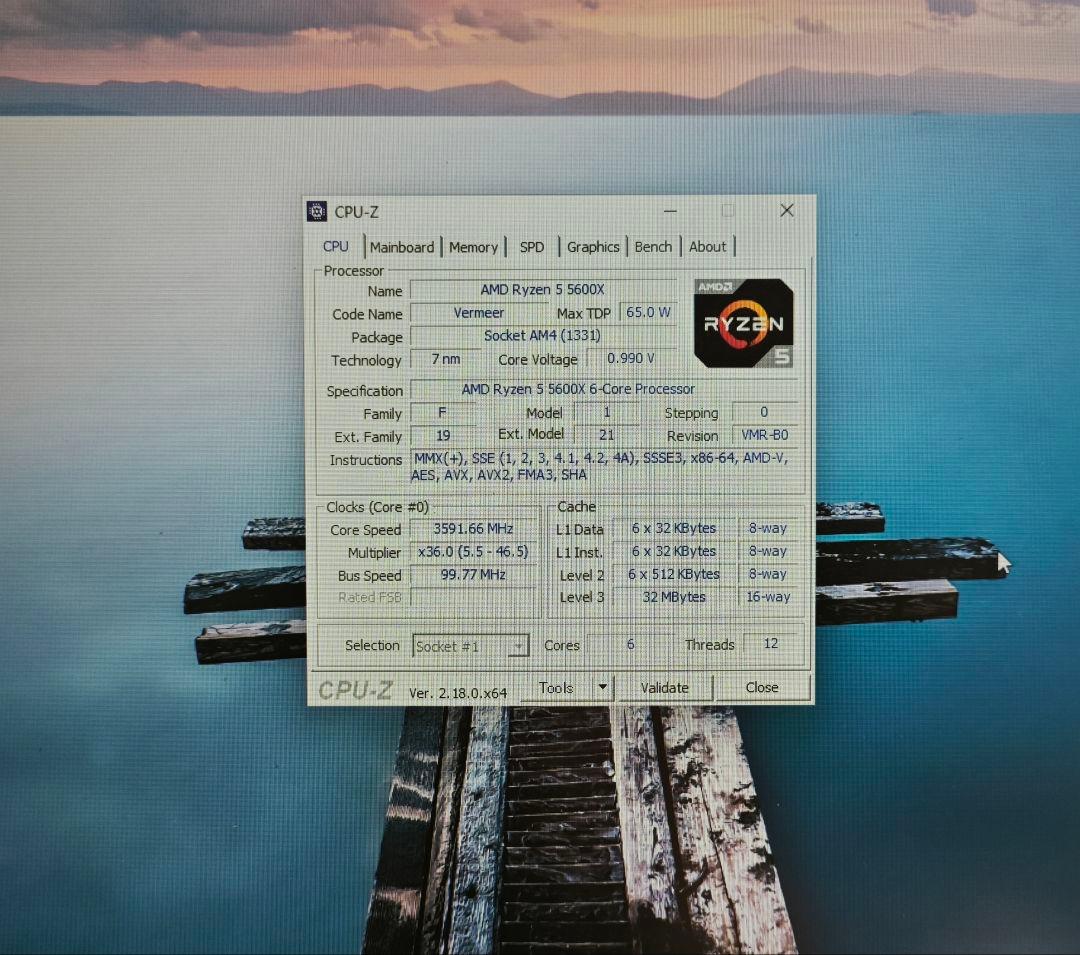Viewport: 1080px width, 955px height.
Task: Click the L1 Data 8-way value
Action: (768, 528)
